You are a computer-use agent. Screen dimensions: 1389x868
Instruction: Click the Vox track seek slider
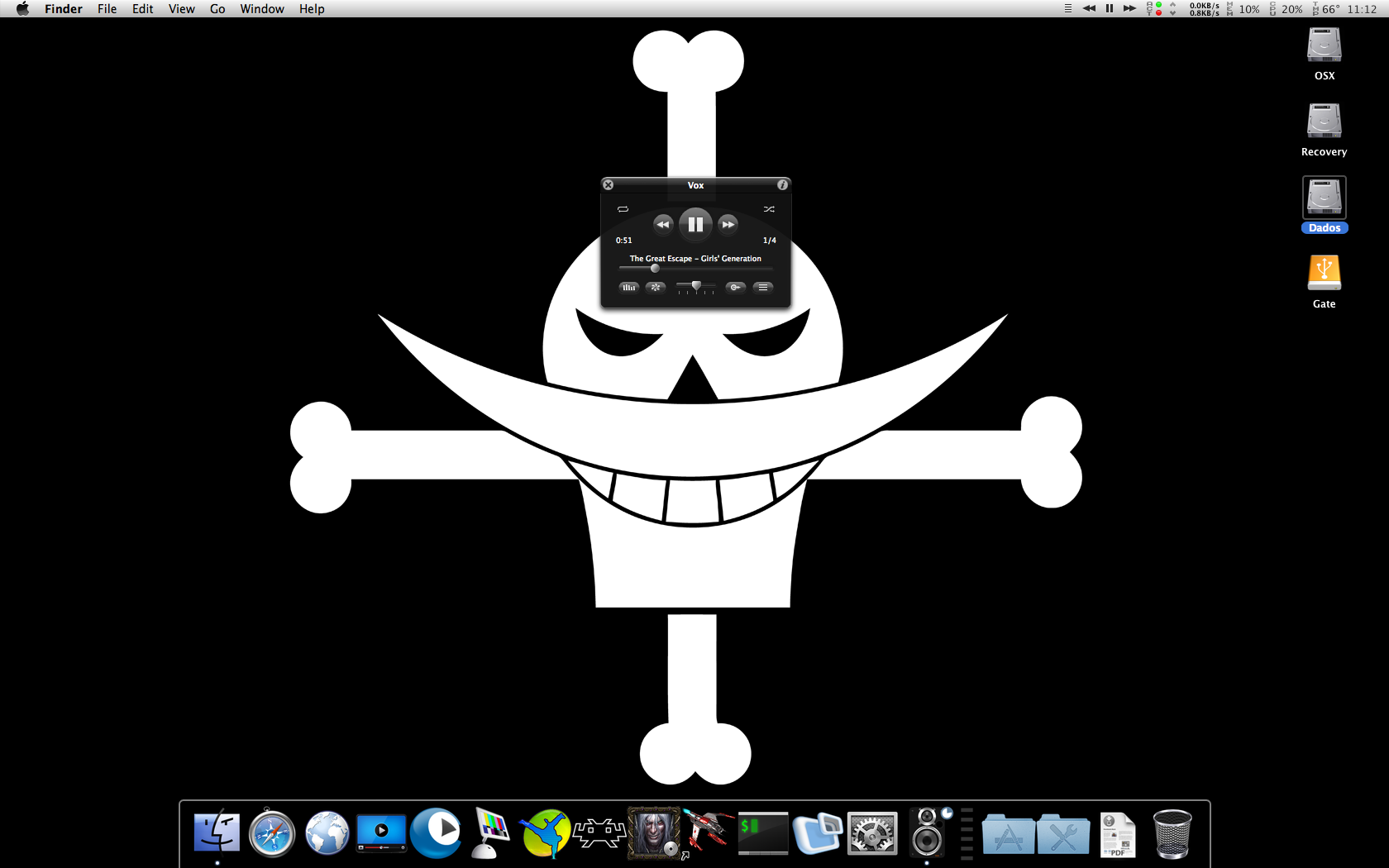pyautogui.click(x=695, y=269)
